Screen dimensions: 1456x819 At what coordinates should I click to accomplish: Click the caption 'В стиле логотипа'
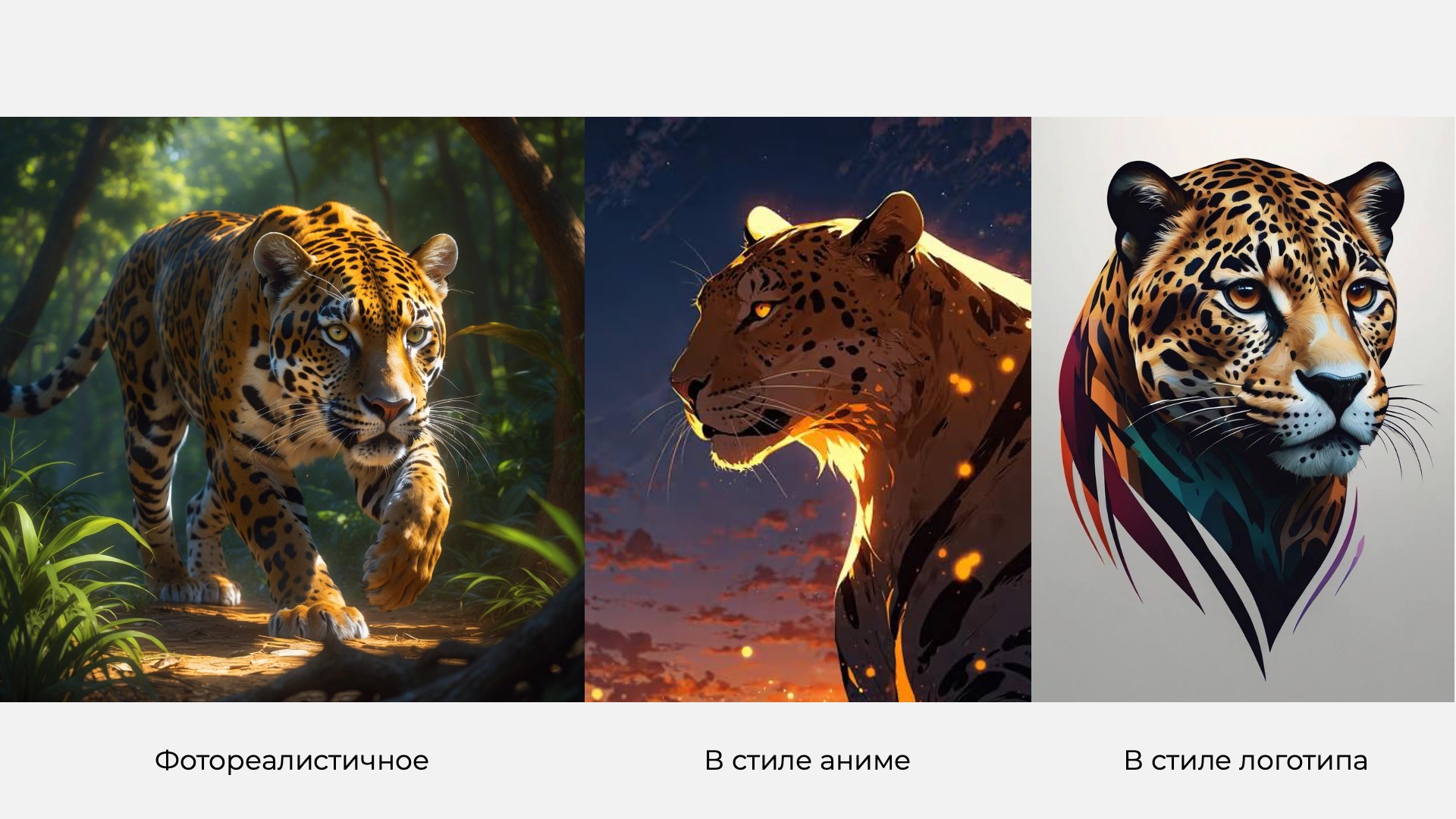tap(1245, 760)
